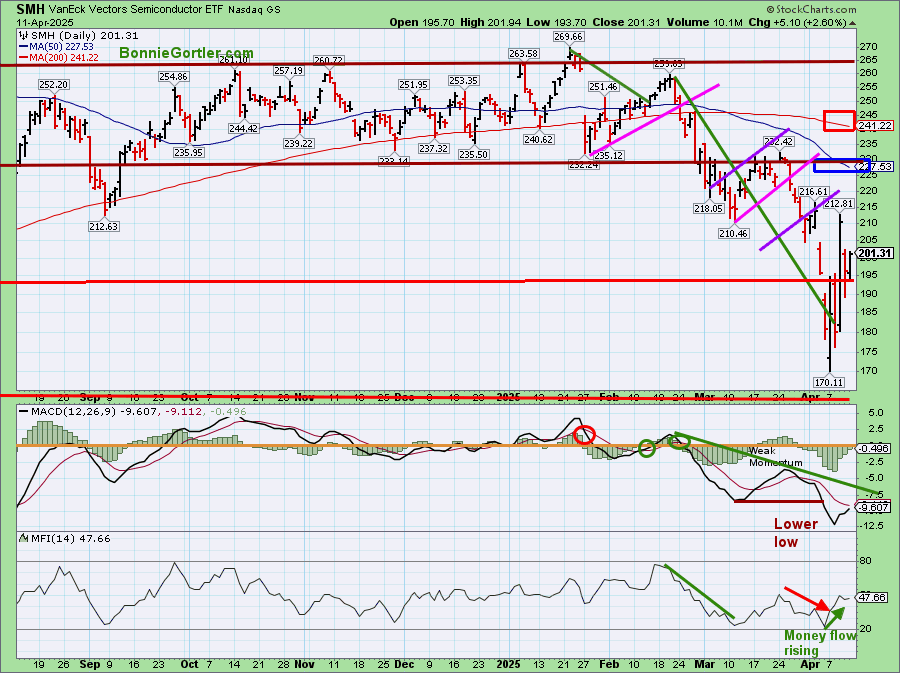
Task: Click the 47.66 MFI value tag
Action: coord(873,597)
